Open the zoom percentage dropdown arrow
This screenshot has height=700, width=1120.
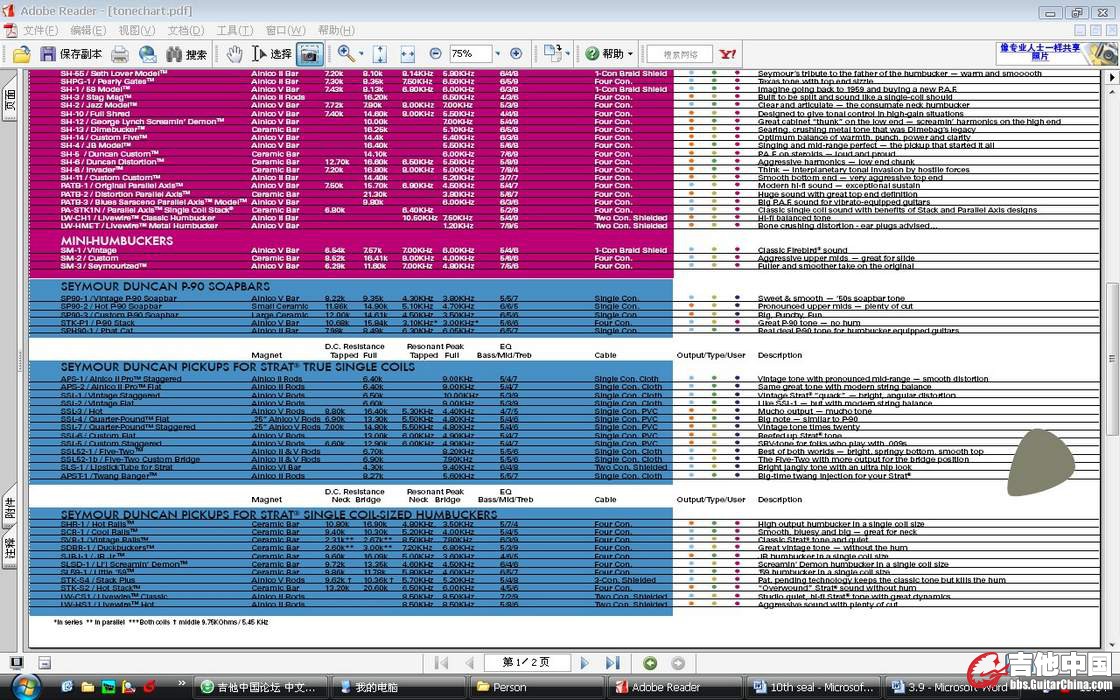498,54
